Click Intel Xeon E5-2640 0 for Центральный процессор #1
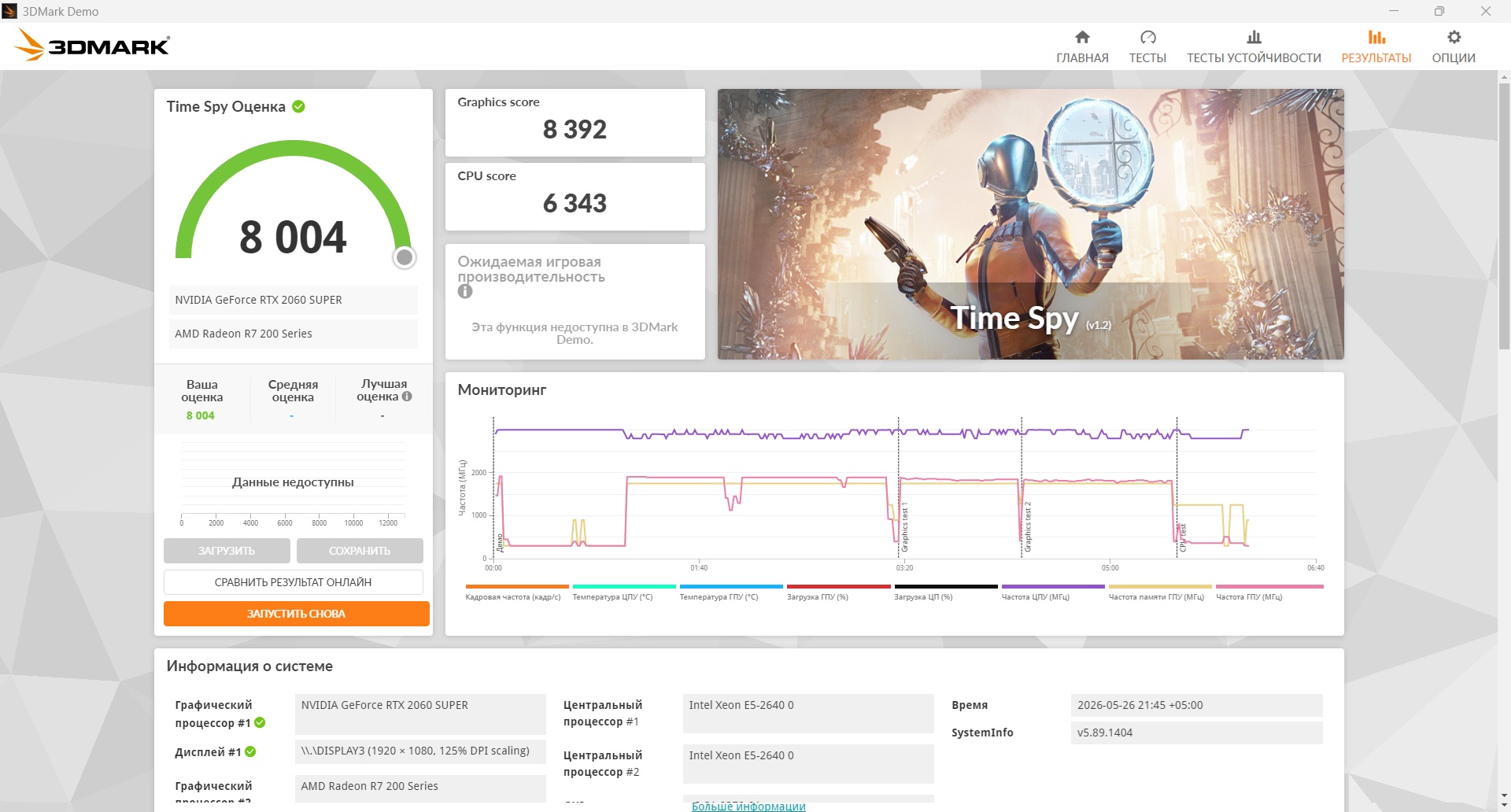1511x812 pixels. tap(808, 714)
